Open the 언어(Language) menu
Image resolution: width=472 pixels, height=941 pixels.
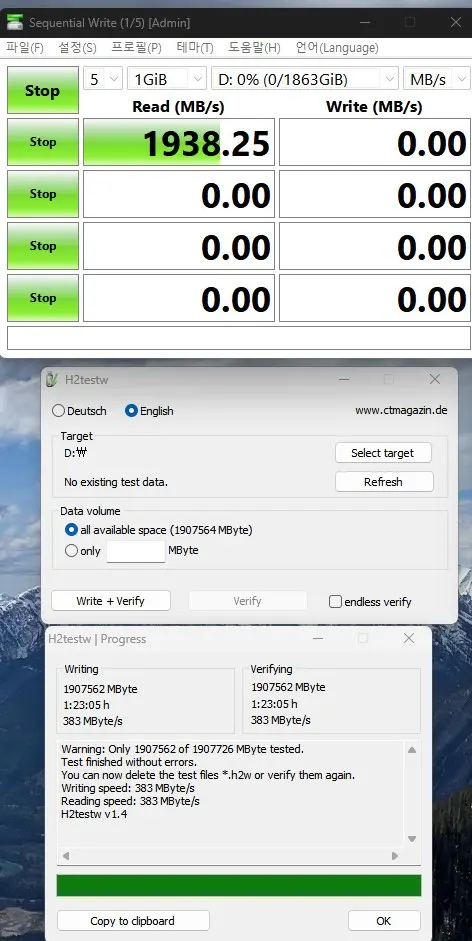pos(337,47)
